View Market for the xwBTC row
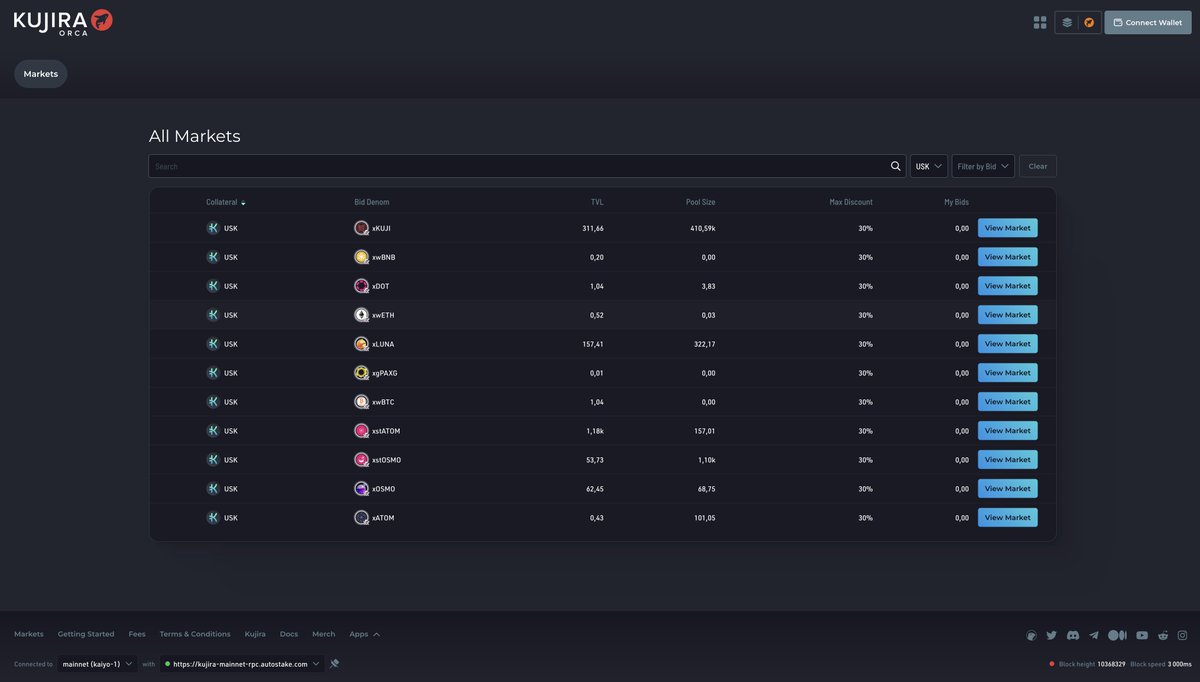 click(1008, 402)
